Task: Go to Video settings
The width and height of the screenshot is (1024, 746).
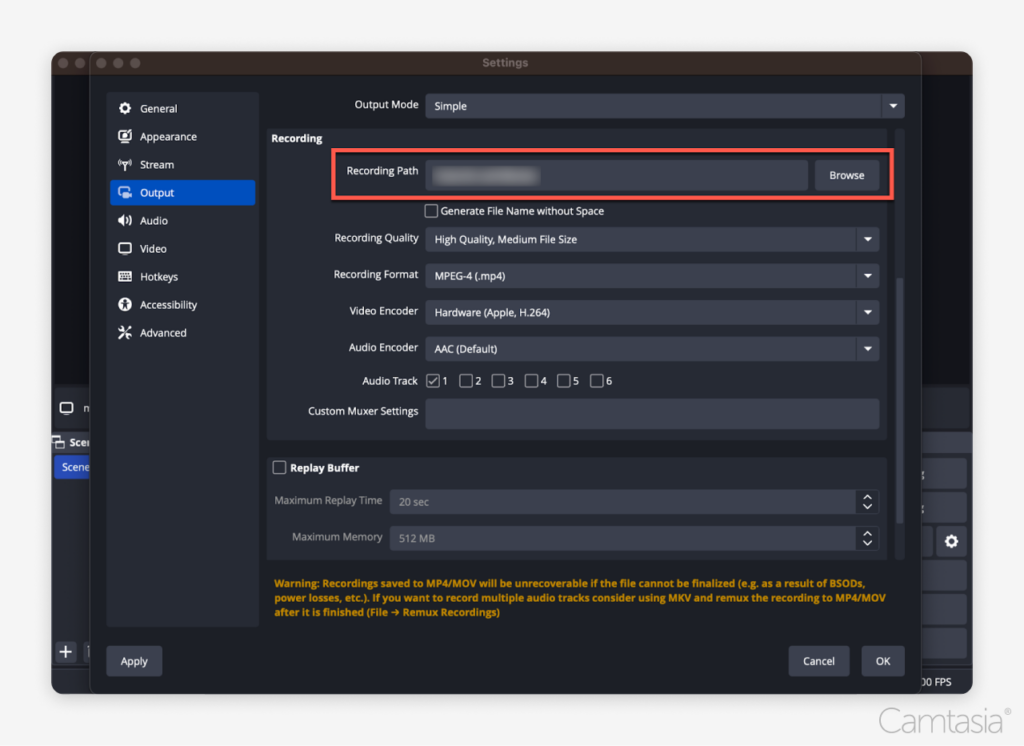Action: (x=182, y=249)
